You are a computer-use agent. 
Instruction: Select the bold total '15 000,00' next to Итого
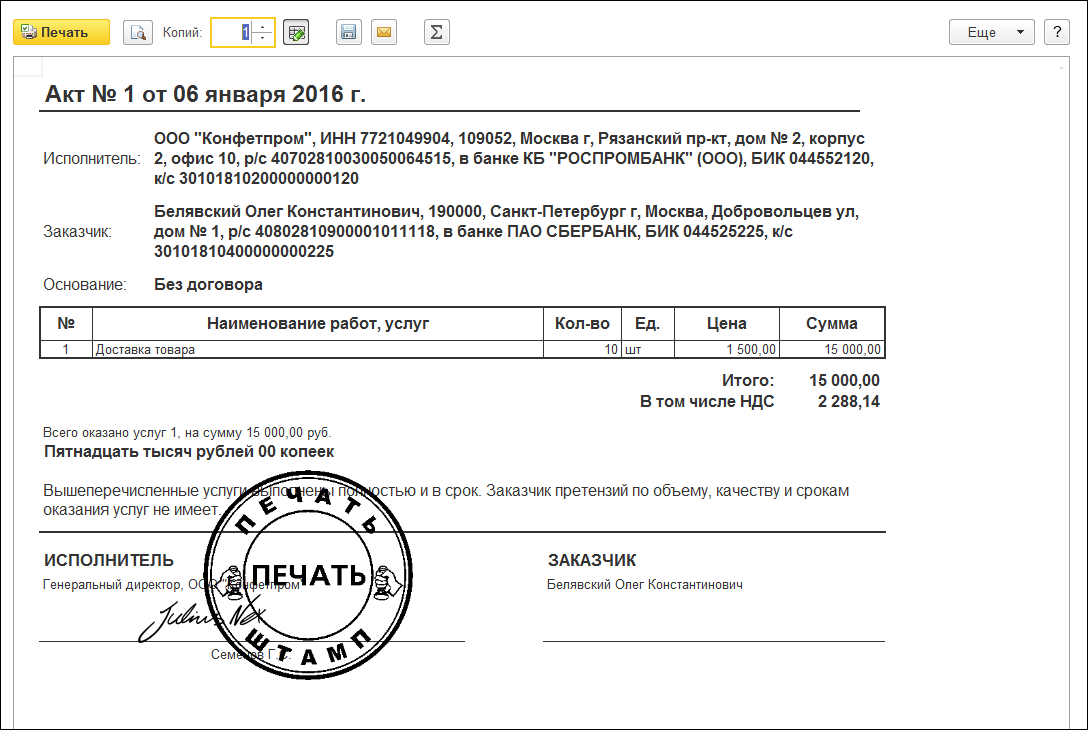point(844,380)
